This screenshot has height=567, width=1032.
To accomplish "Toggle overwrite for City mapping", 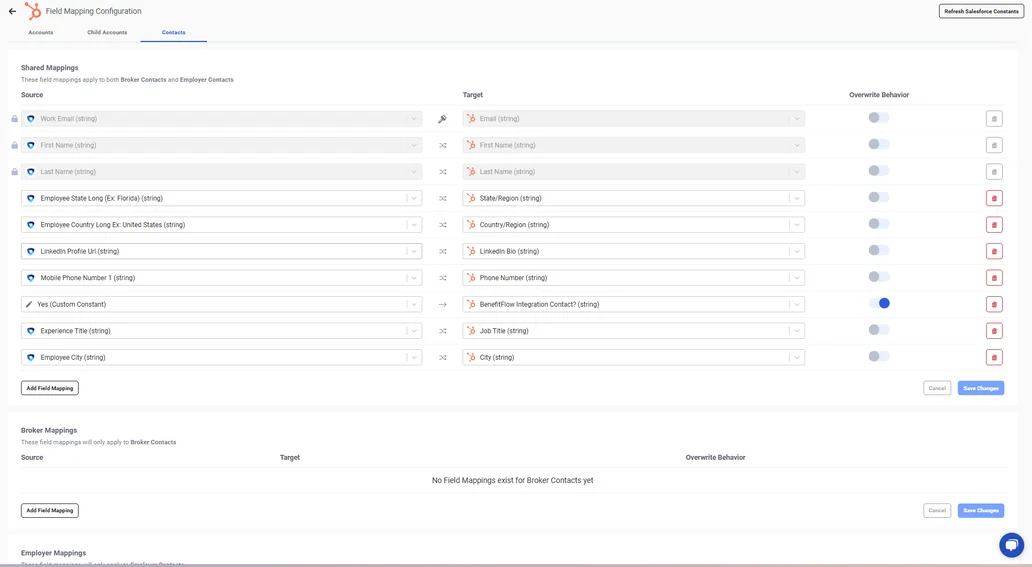I will 879,356.
